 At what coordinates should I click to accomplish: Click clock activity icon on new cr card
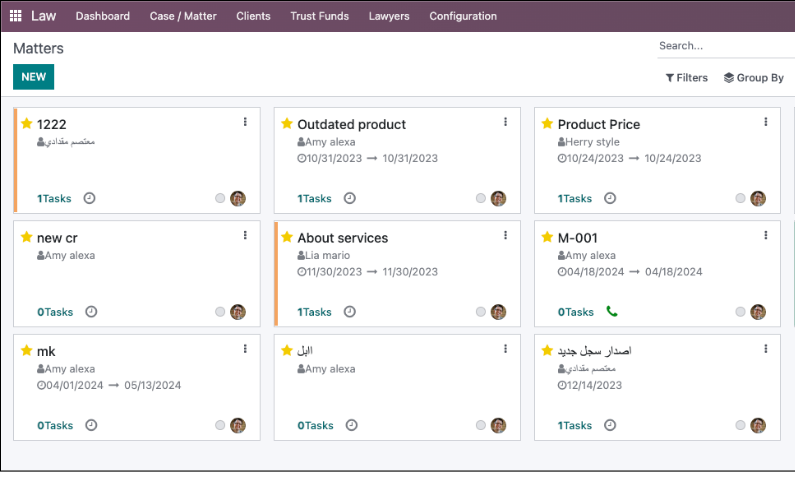click(x=91, y=312)
